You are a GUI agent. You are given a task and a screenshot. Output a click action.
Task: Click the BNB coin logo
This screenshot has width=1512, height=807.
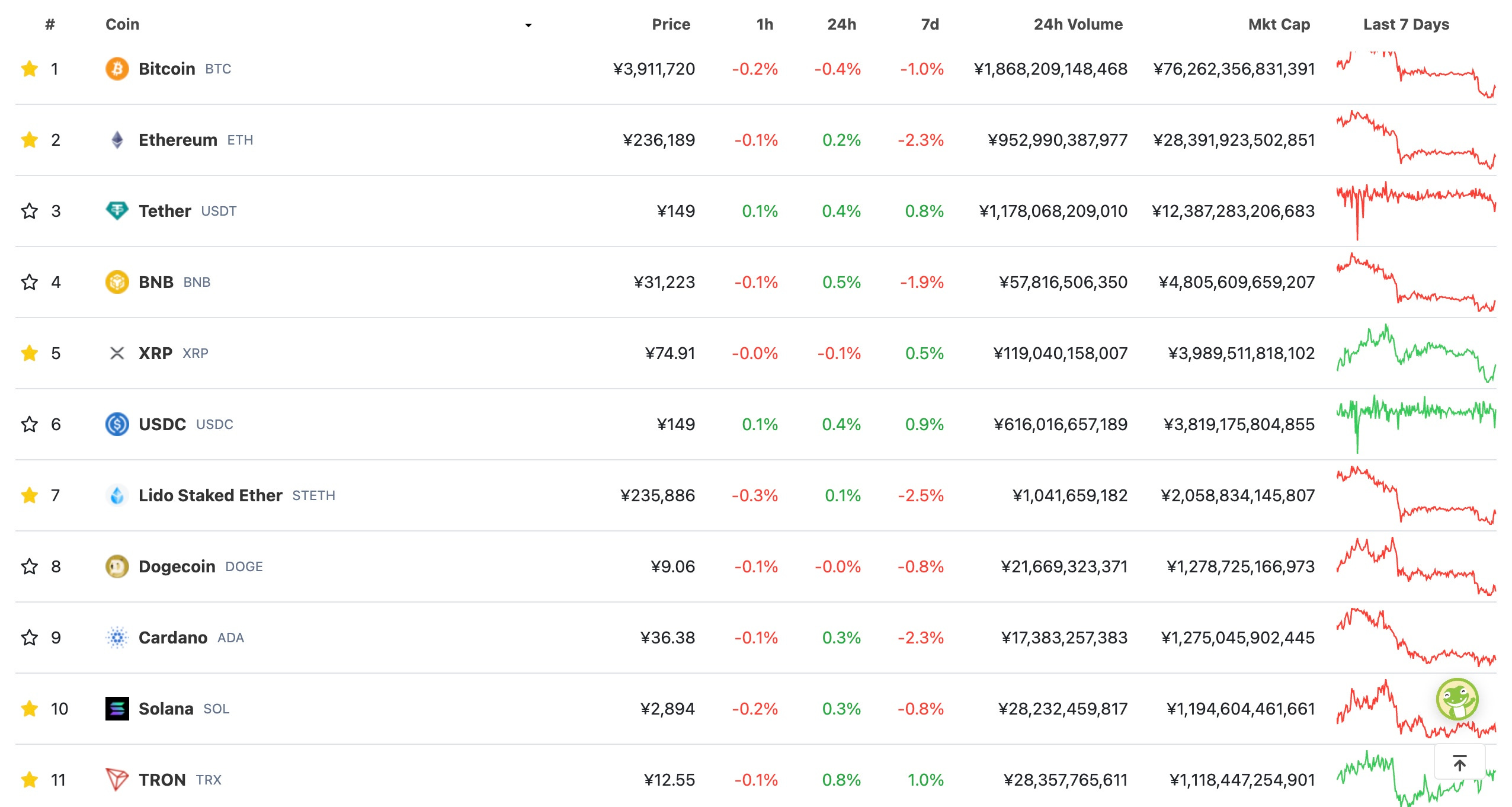(117, 282)
